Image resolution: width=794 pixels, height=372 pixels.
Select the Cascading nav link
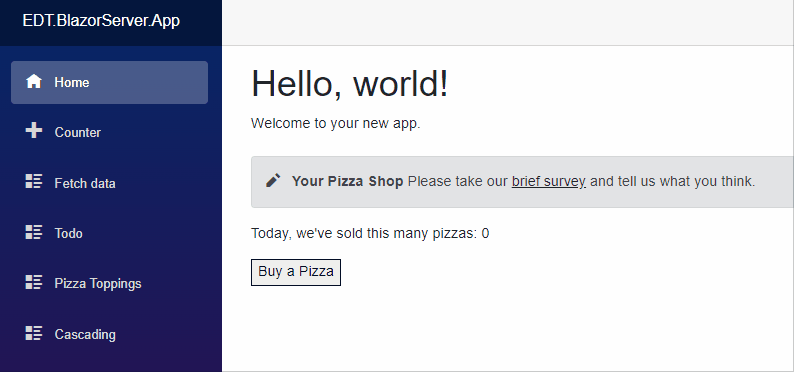[x=109, y=334]
